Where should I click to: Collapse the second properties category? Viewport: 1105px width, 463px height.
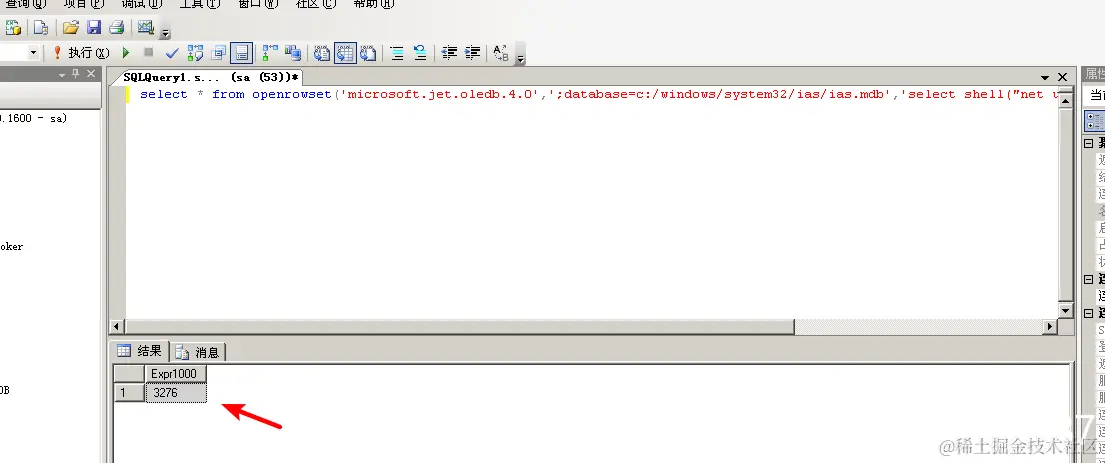[1089, 280]
